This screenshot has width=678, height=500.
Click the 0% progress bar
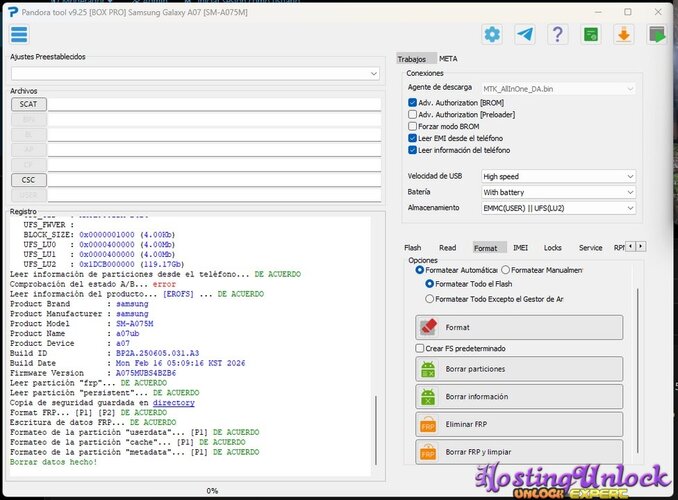tap(212, 490)
